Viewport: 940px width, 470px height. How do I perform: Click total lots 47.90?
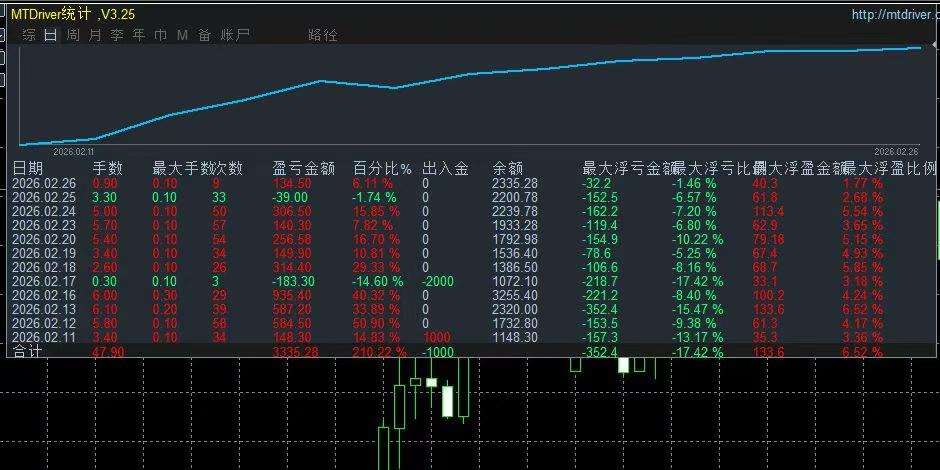click(109, 352)
